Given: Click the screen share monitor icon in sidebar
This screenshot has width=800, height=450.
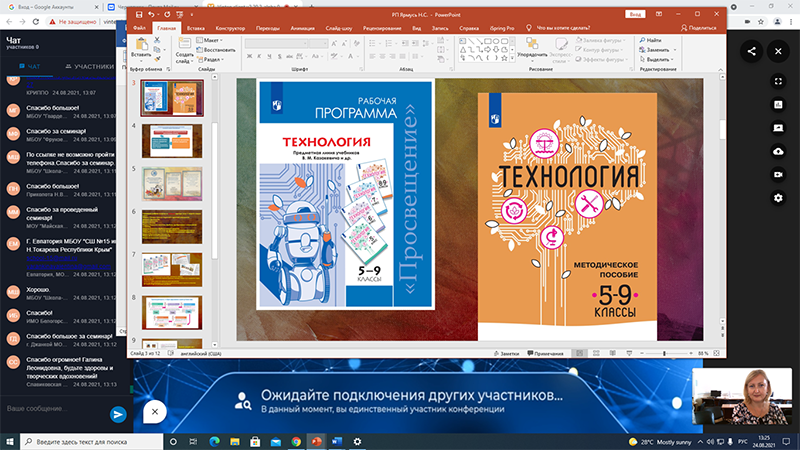Looking at the screenshot, I should coord(778,128).
